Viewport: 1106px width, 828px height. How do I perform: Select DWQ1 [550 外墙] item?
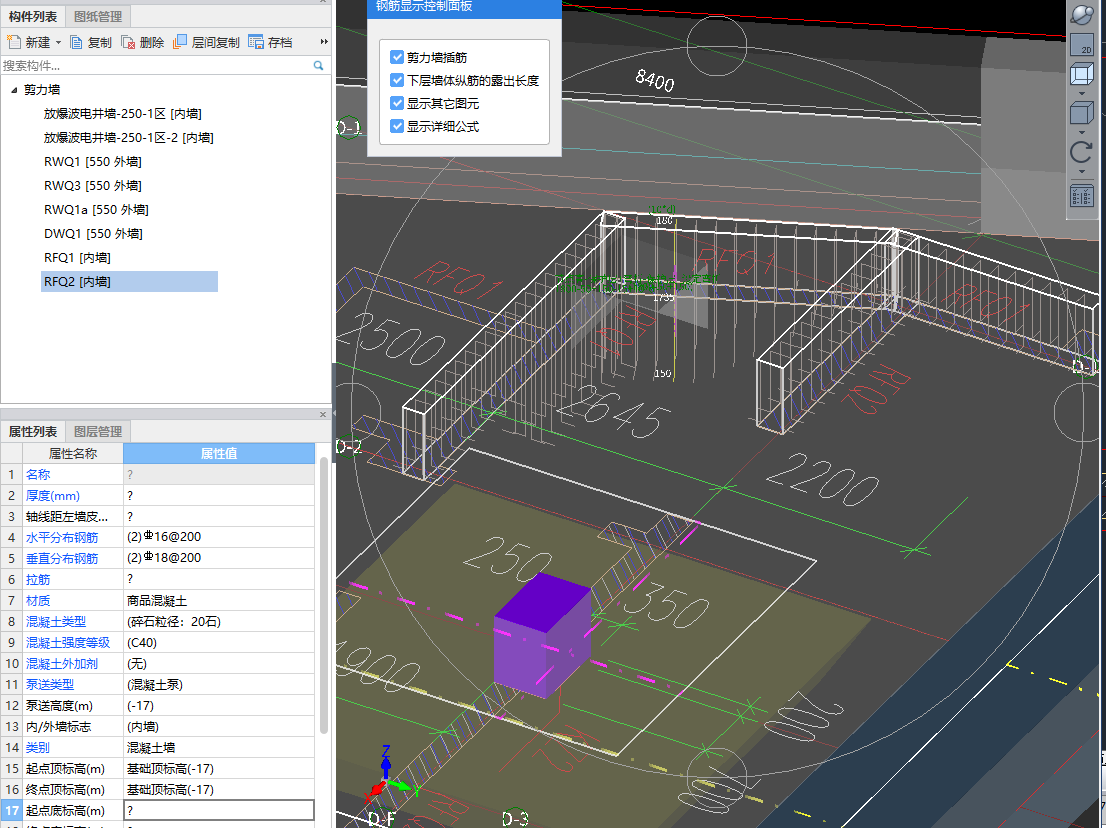(x=93, y=233)
